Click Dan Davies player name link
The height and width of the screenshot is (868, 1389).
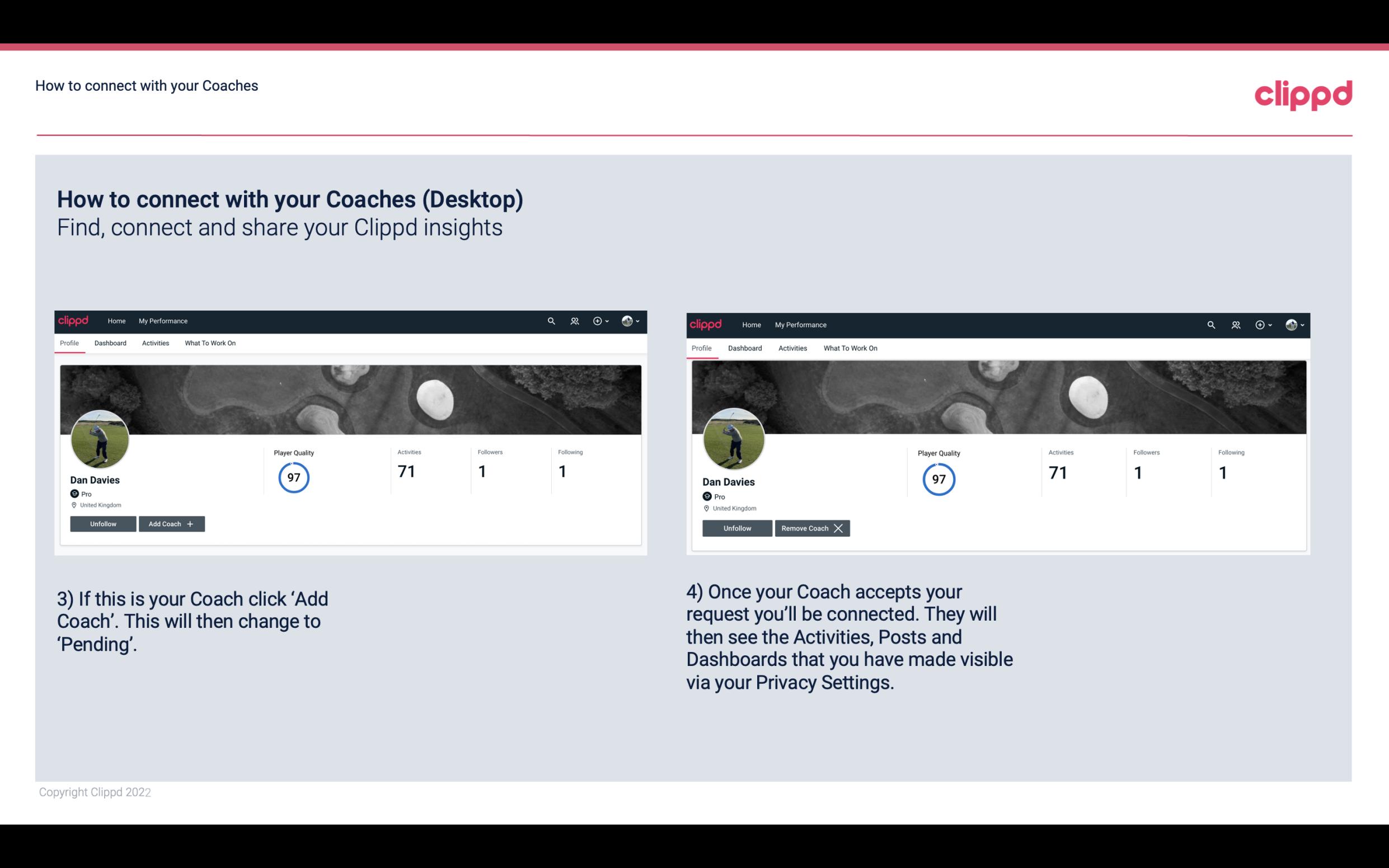(95, 479)
